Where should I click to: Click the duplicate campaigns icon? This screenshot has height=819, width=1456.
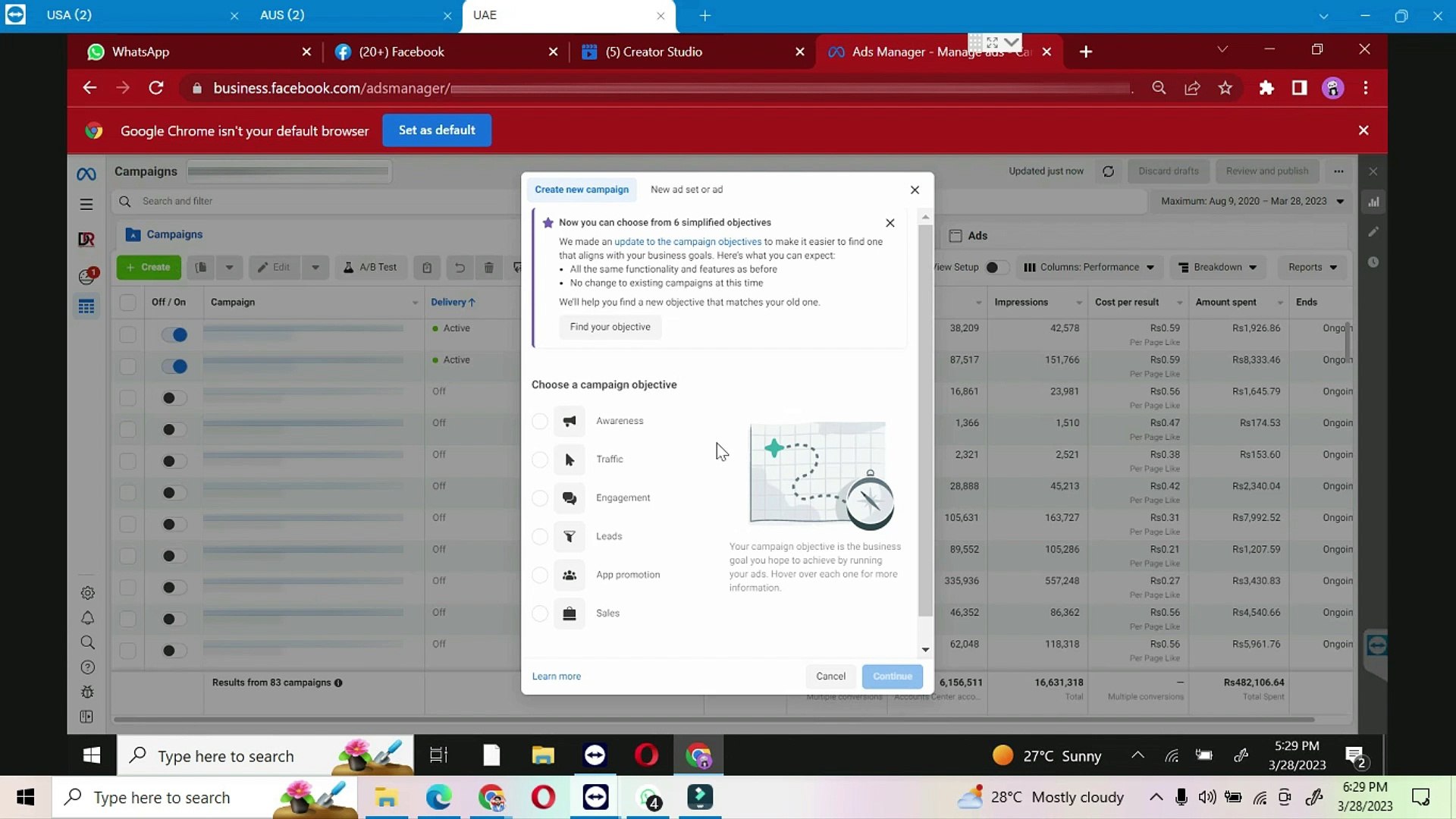tap(201, 267)
